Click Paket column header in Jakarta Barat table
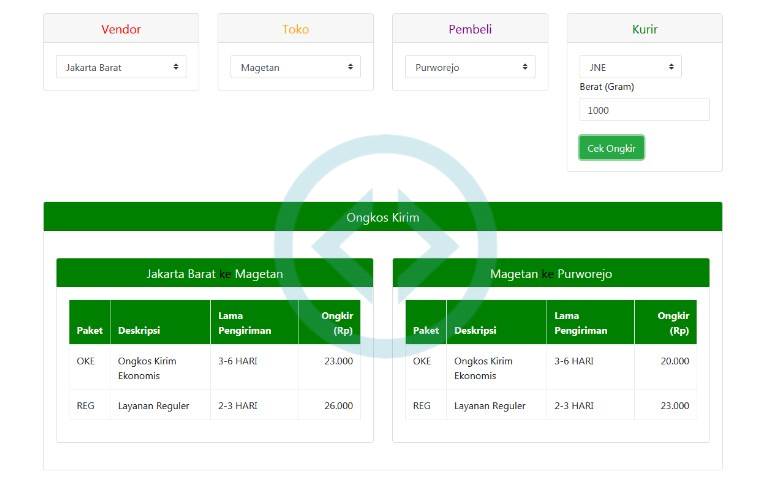Screen dimensions: 772x493 [x=90, y=330]
